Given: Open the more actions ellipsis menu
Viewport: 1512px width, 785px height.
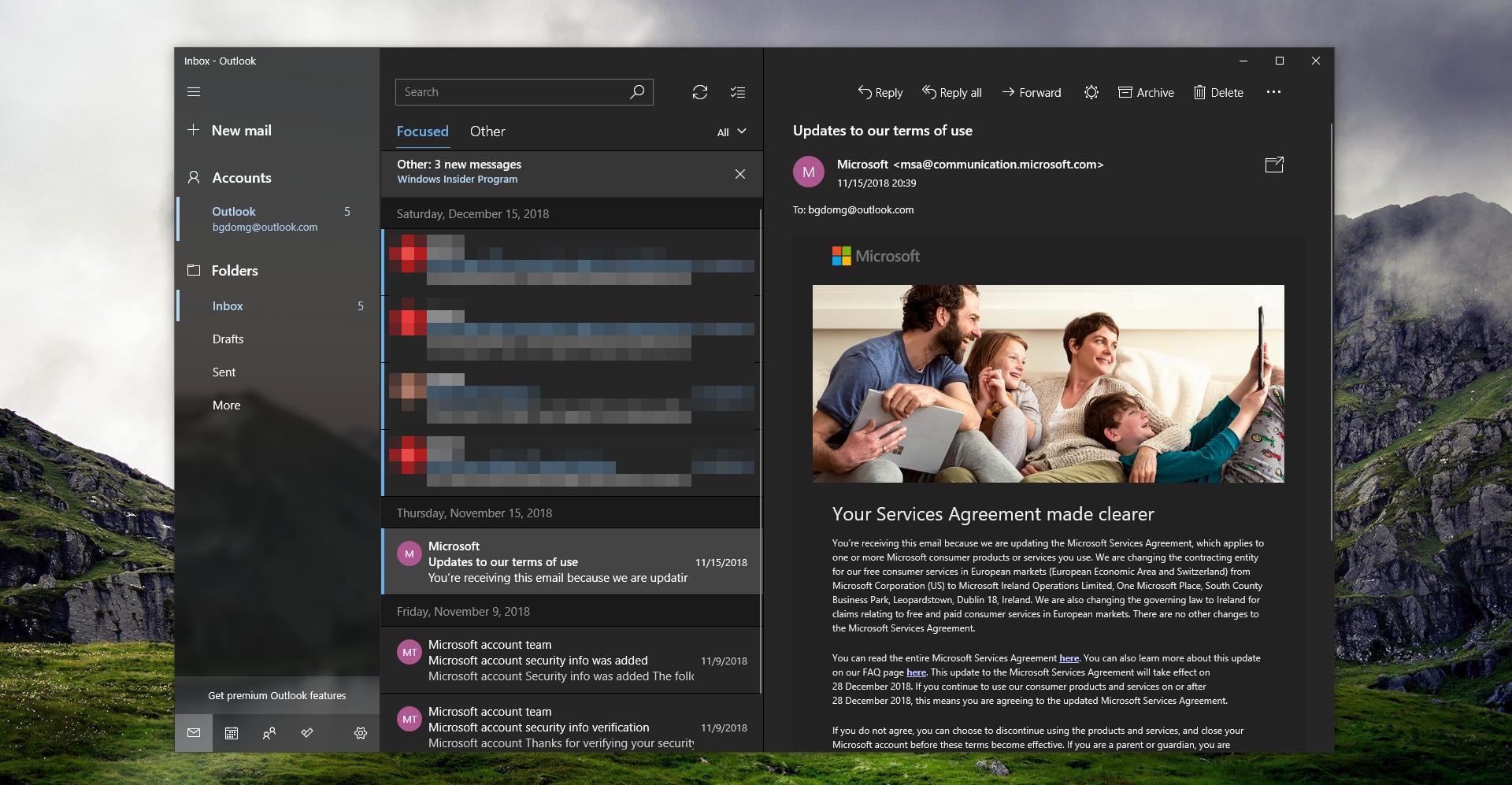Looking at the screenshot, I should coord(1273,92).
